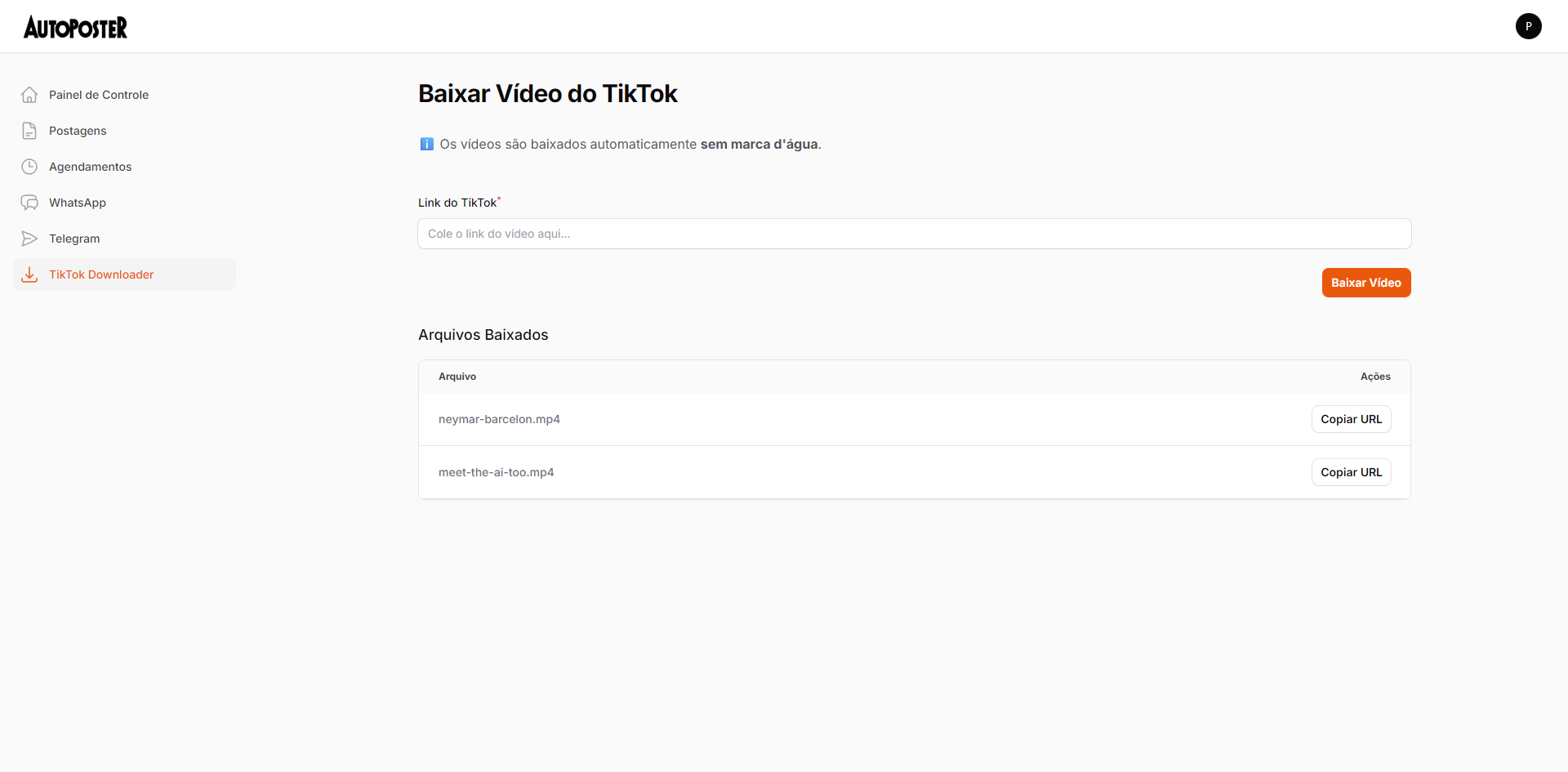
Task: Open the AutoPoster logo in the header
Action: [75, 26]
